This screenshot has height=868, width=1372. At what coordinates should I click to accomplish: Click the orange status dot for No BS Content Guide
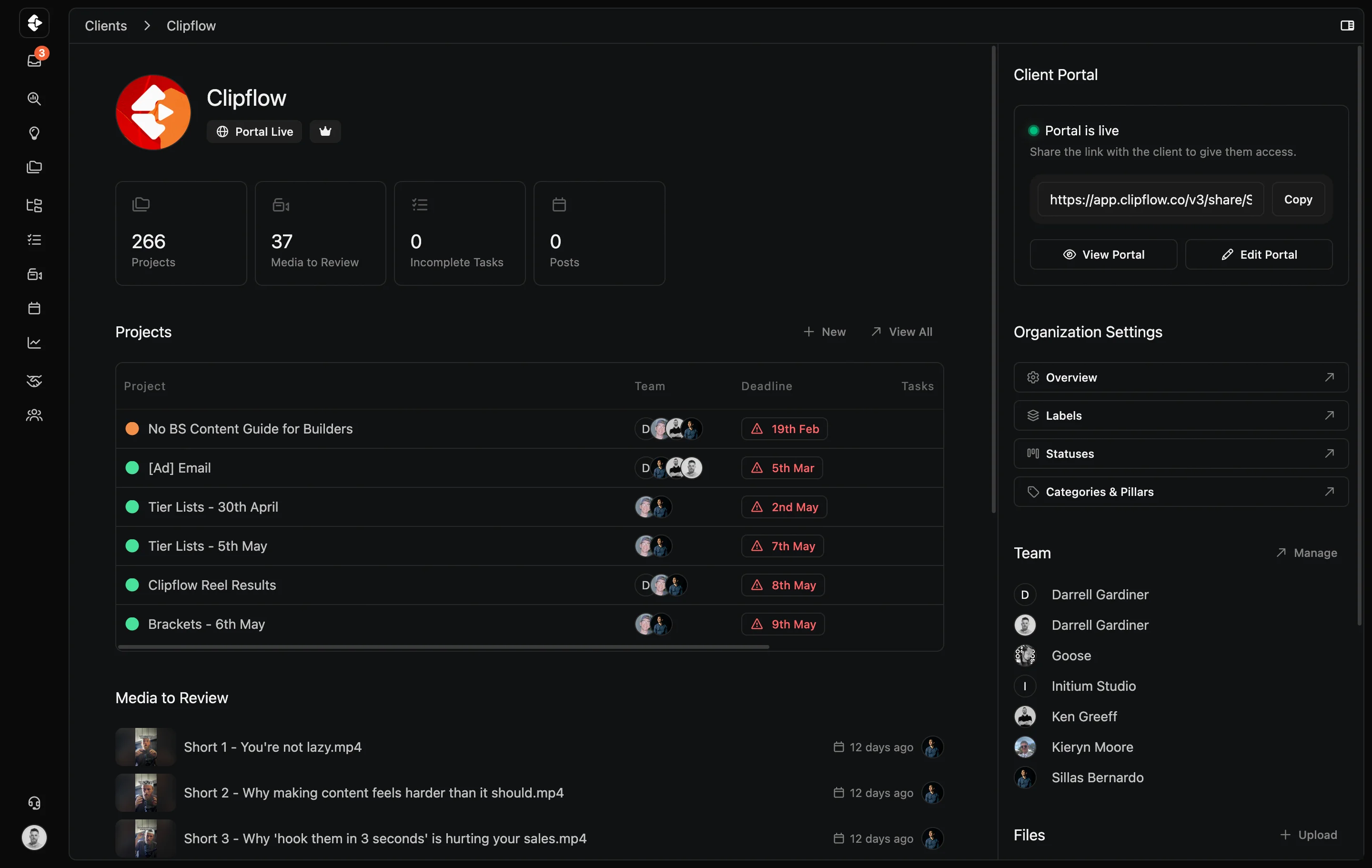coord(132,429)
